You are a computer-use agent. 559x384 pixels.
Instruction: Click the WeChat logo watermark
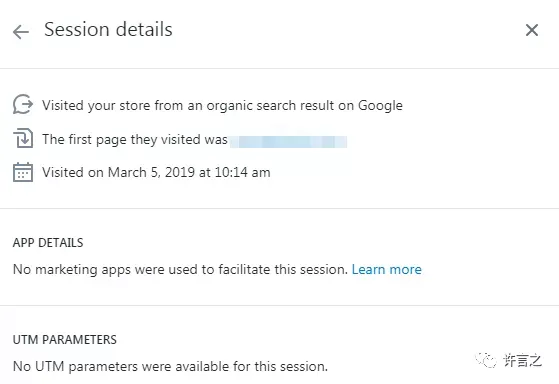pyautogui.click(x=486, y=360)
